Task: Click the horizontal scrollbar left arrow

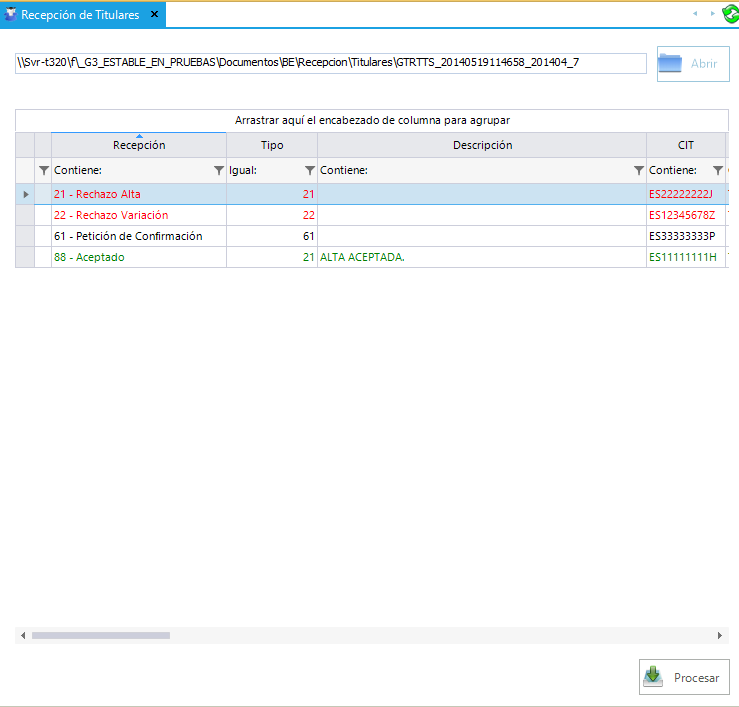Action: coord(23,635)
